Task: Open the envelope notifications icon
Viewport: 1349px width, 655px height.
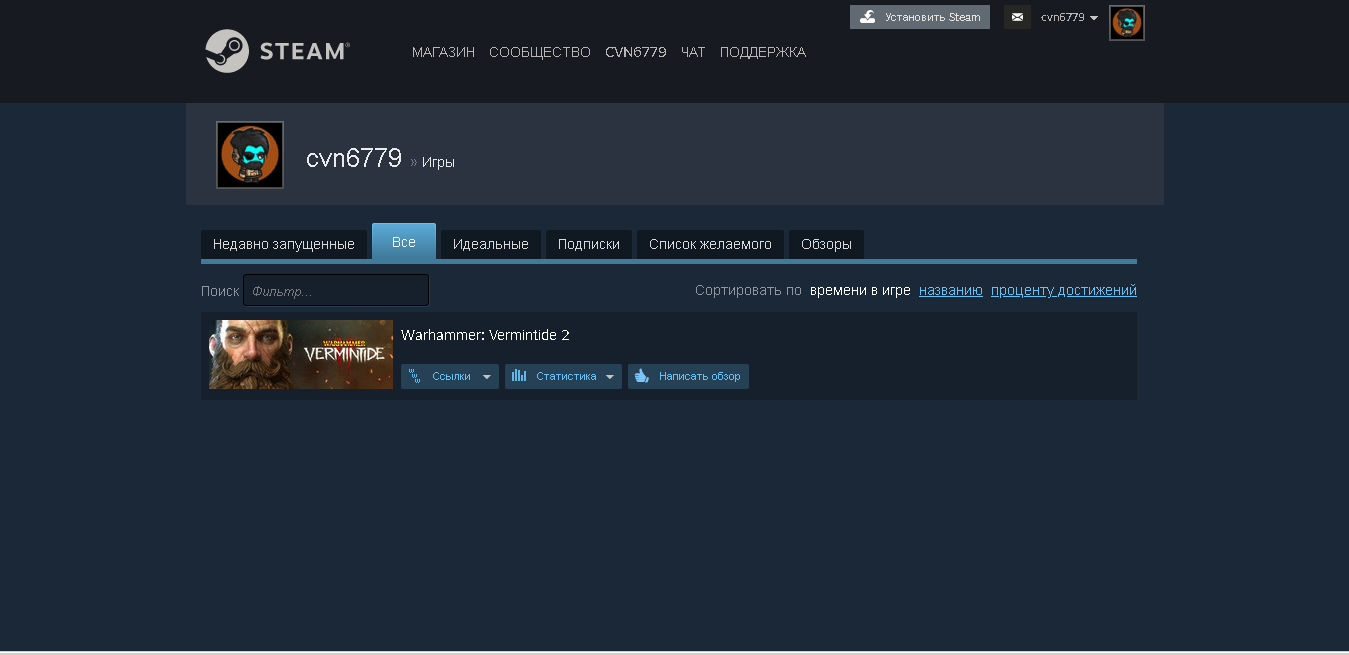Action: pos(1017,17)
